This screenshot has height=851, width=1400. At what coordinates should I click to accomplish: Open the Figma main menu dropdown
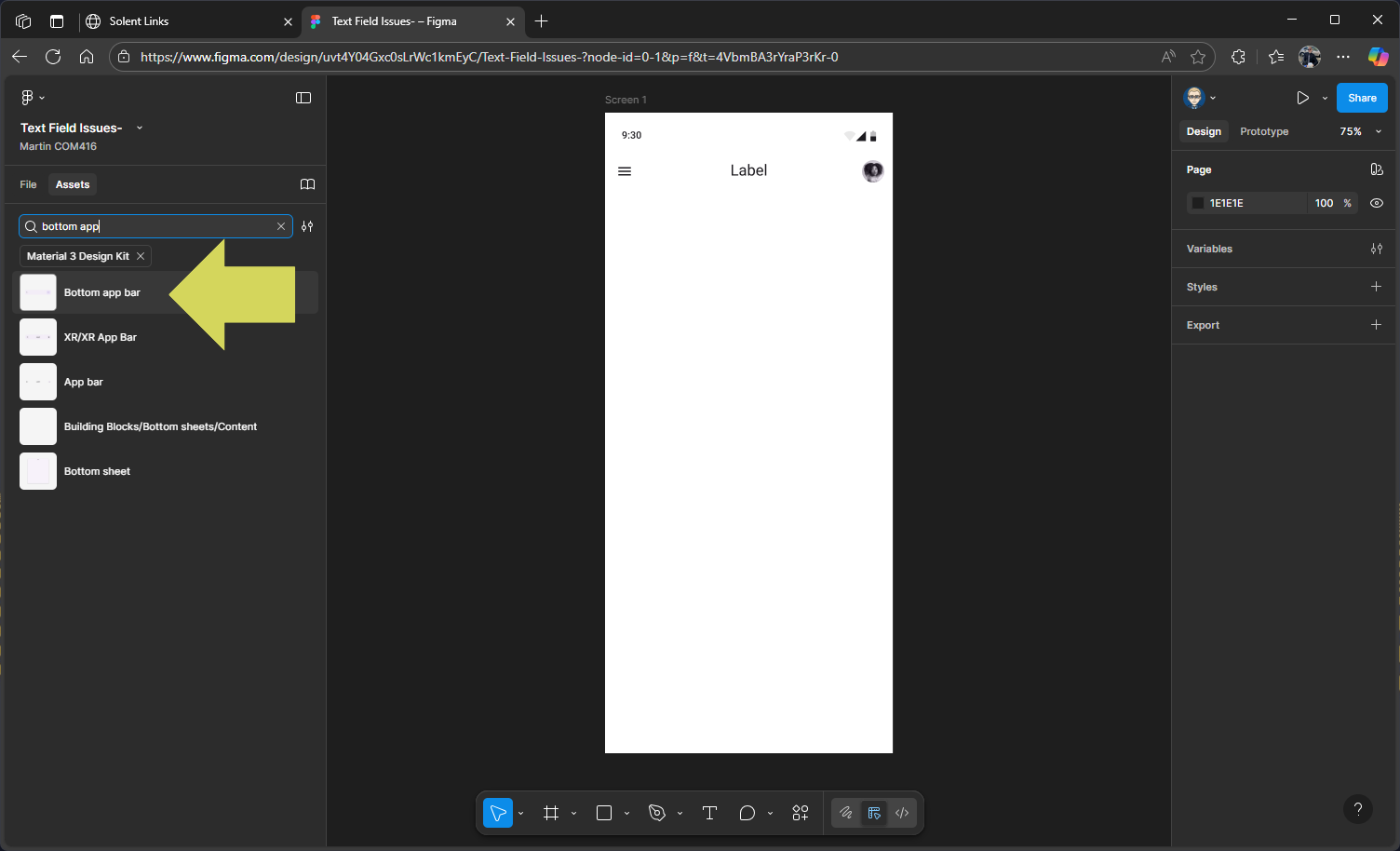point(32,98)
